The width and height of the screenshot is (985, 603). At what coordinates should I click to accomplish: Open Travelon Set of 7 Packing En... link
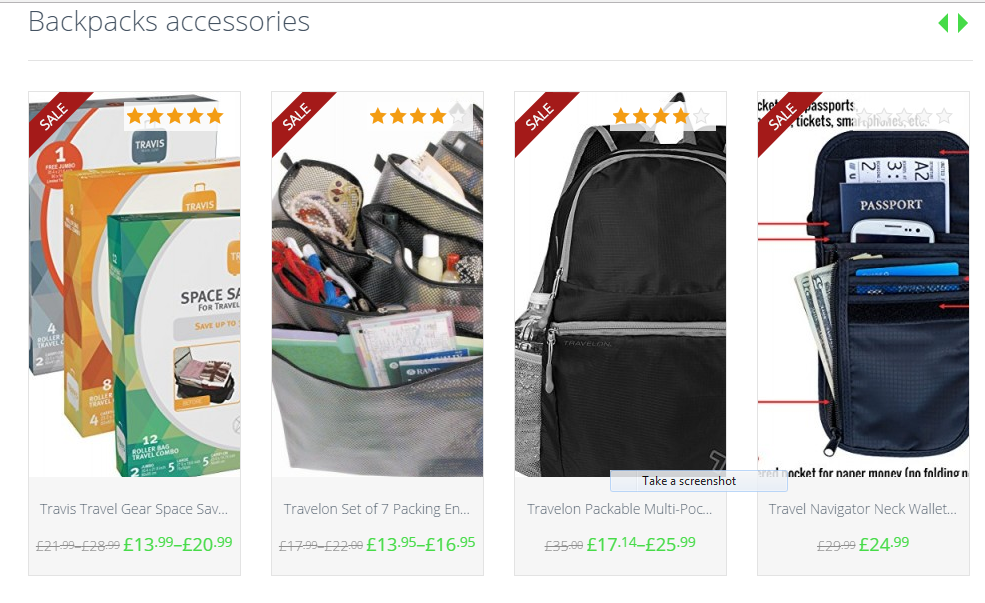pos(377,509)
